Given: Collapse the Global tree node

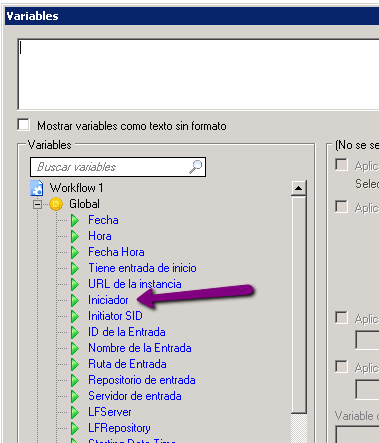Looking at the screenshot, I should click(37, 204).
